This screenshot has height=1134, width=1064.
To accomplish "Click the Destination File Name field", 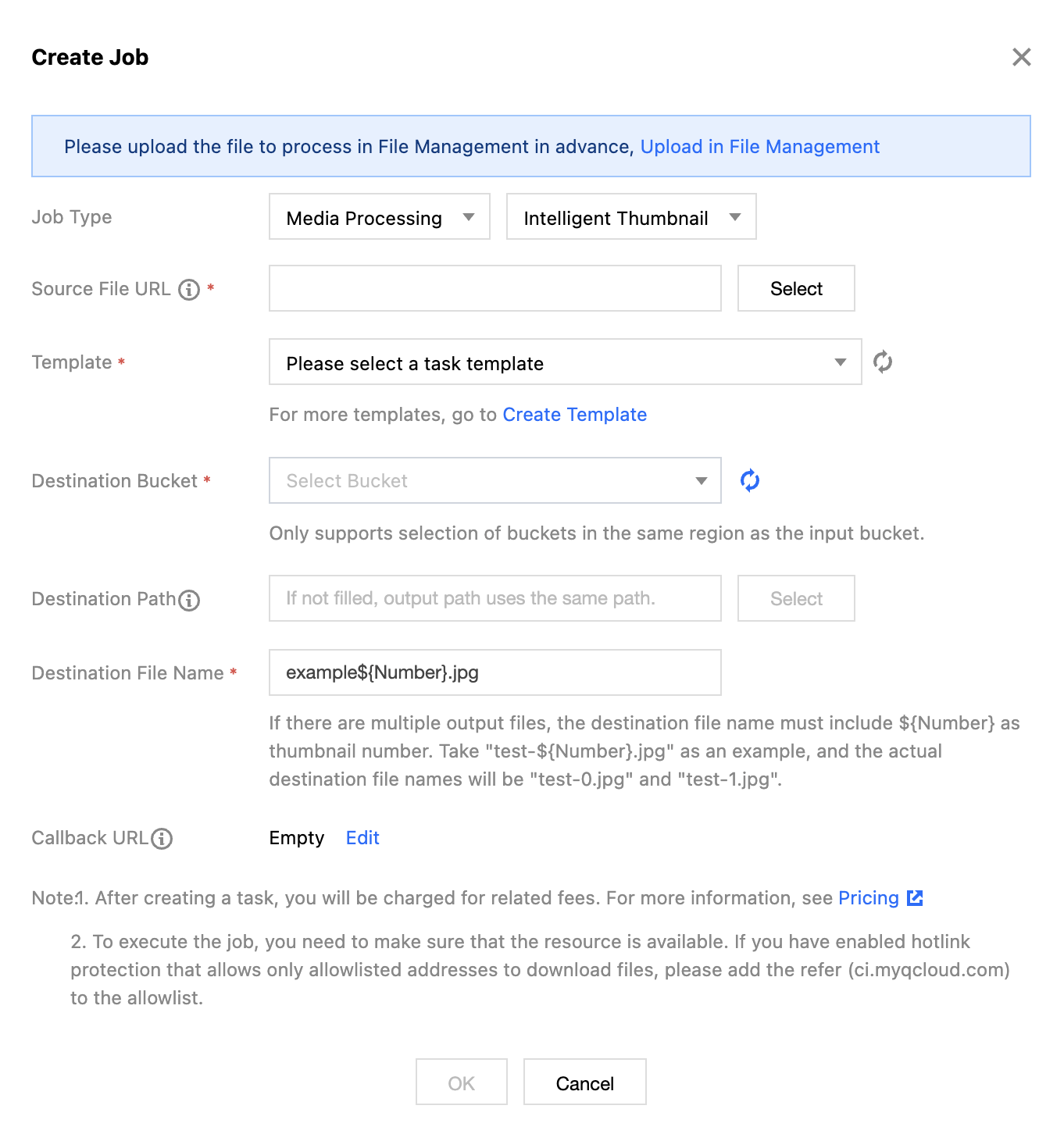I will coord(495,672).
